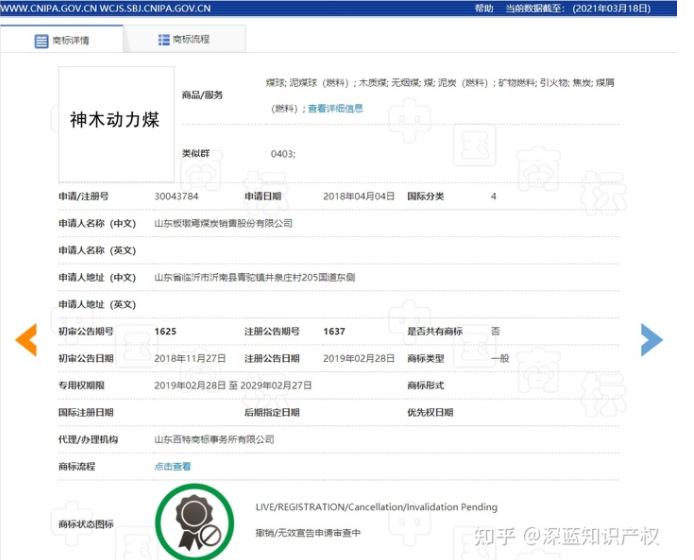
Task: Click the blue next-record arrow
Action: coord(651,340)
